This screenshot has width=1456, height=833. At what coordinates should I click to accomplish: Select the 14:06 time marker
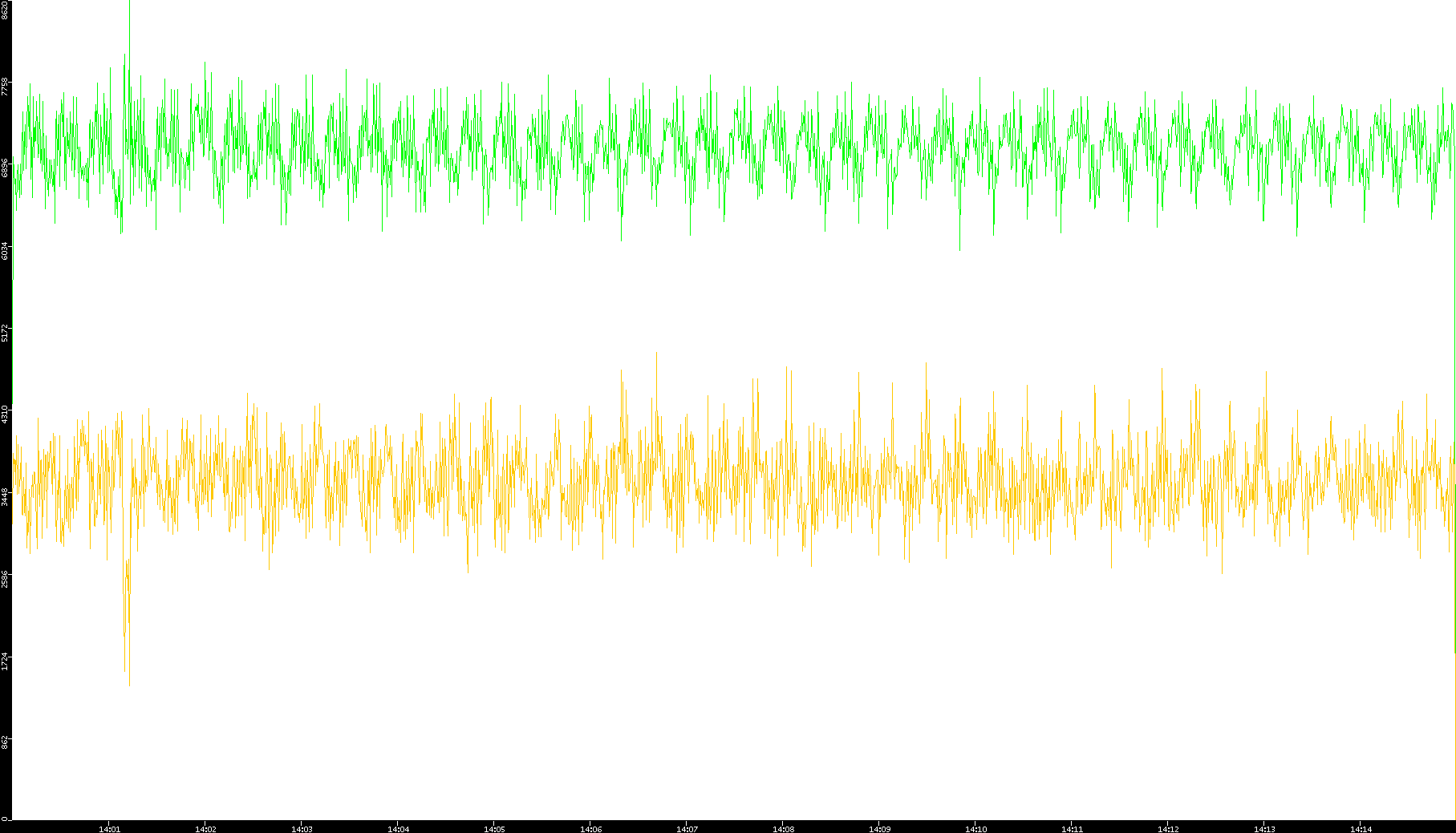[590, 828]
